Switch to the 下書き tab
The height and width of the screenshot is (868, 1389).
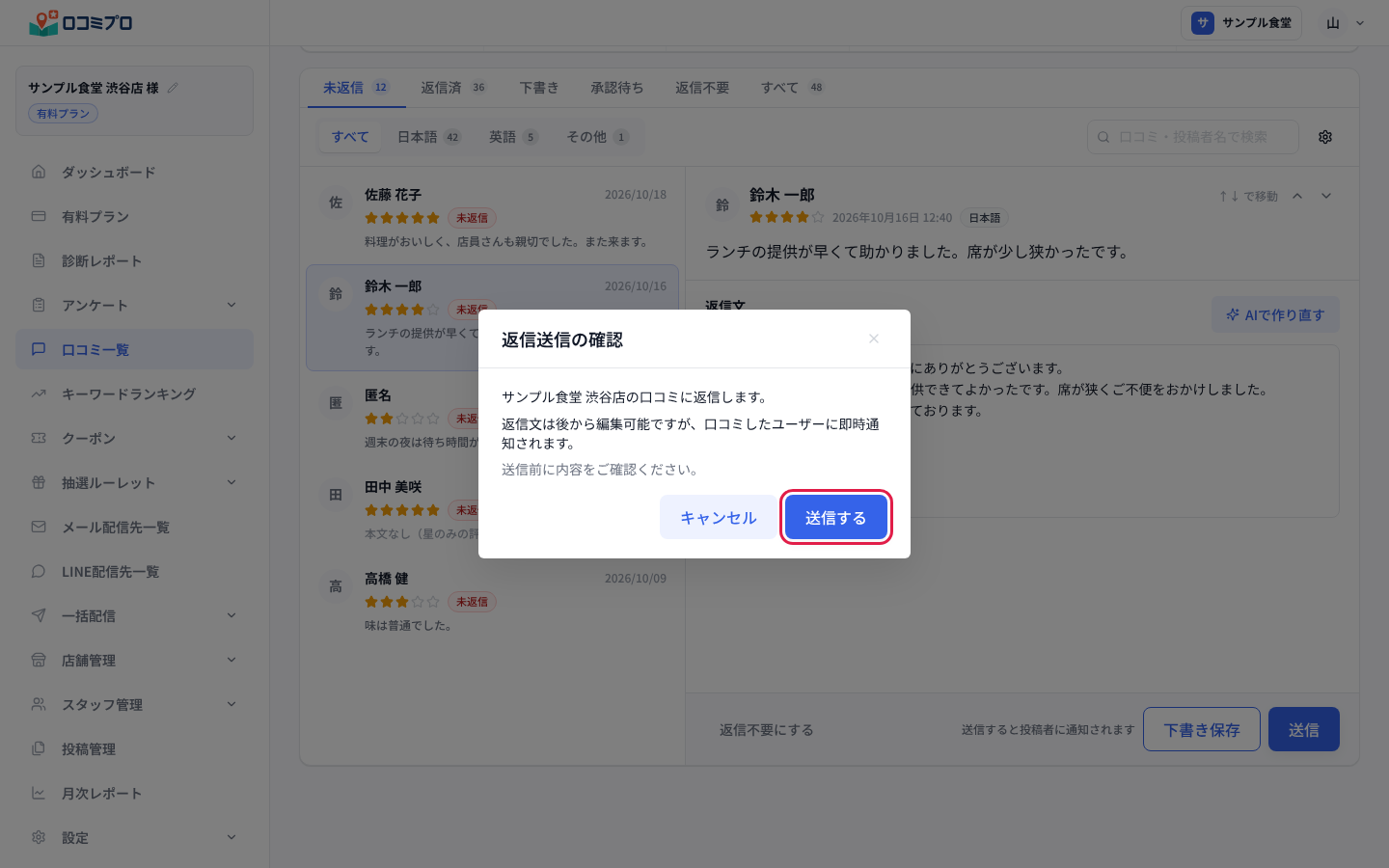click(539, 88)
